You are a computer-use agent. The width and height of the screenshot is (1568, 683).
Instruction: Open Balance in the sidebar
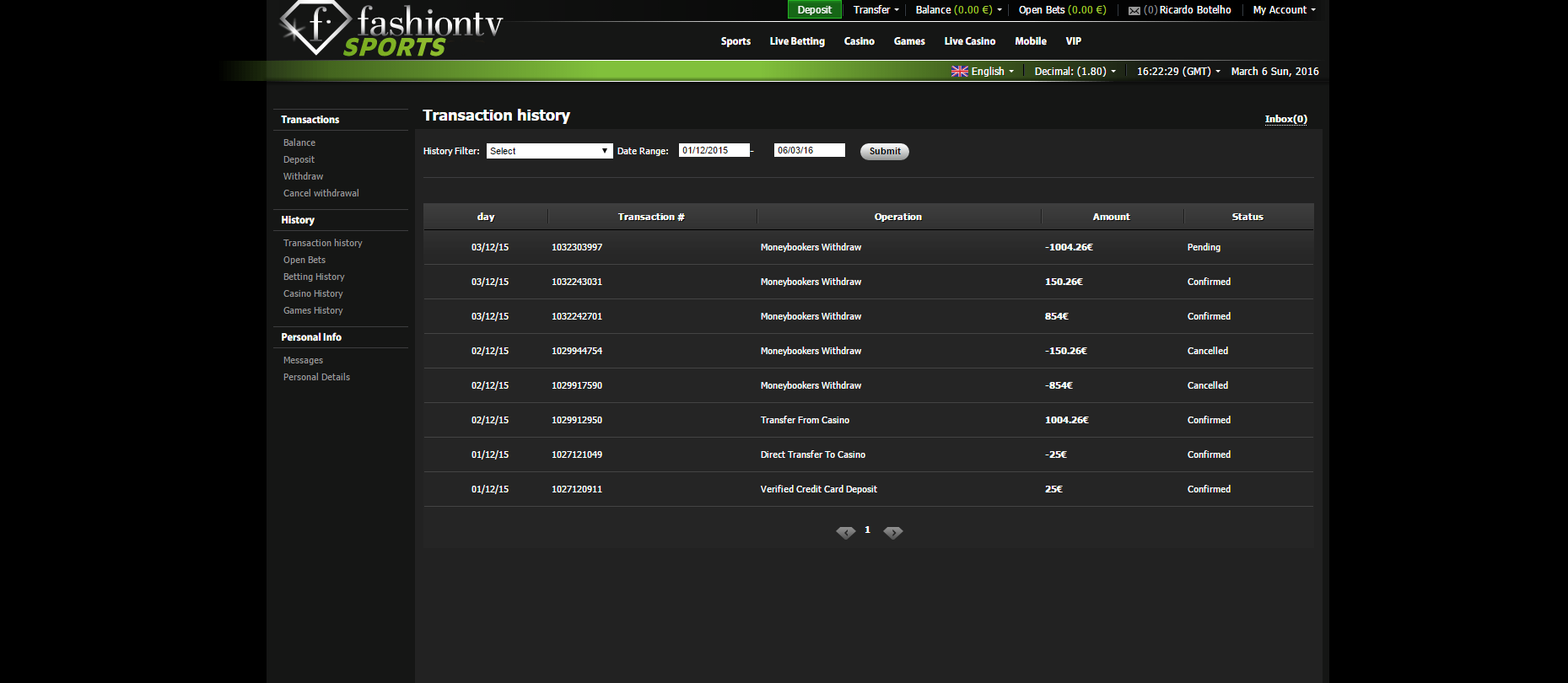point(299,143)
